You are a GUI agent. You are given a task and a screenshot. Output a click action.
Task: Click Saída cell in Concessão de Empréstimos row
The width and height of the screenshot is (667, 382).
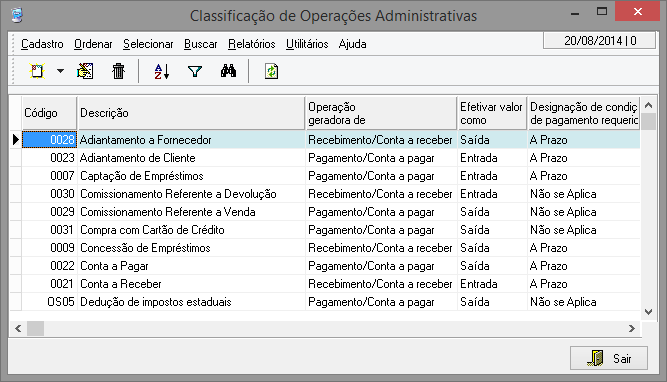[492, 248]
